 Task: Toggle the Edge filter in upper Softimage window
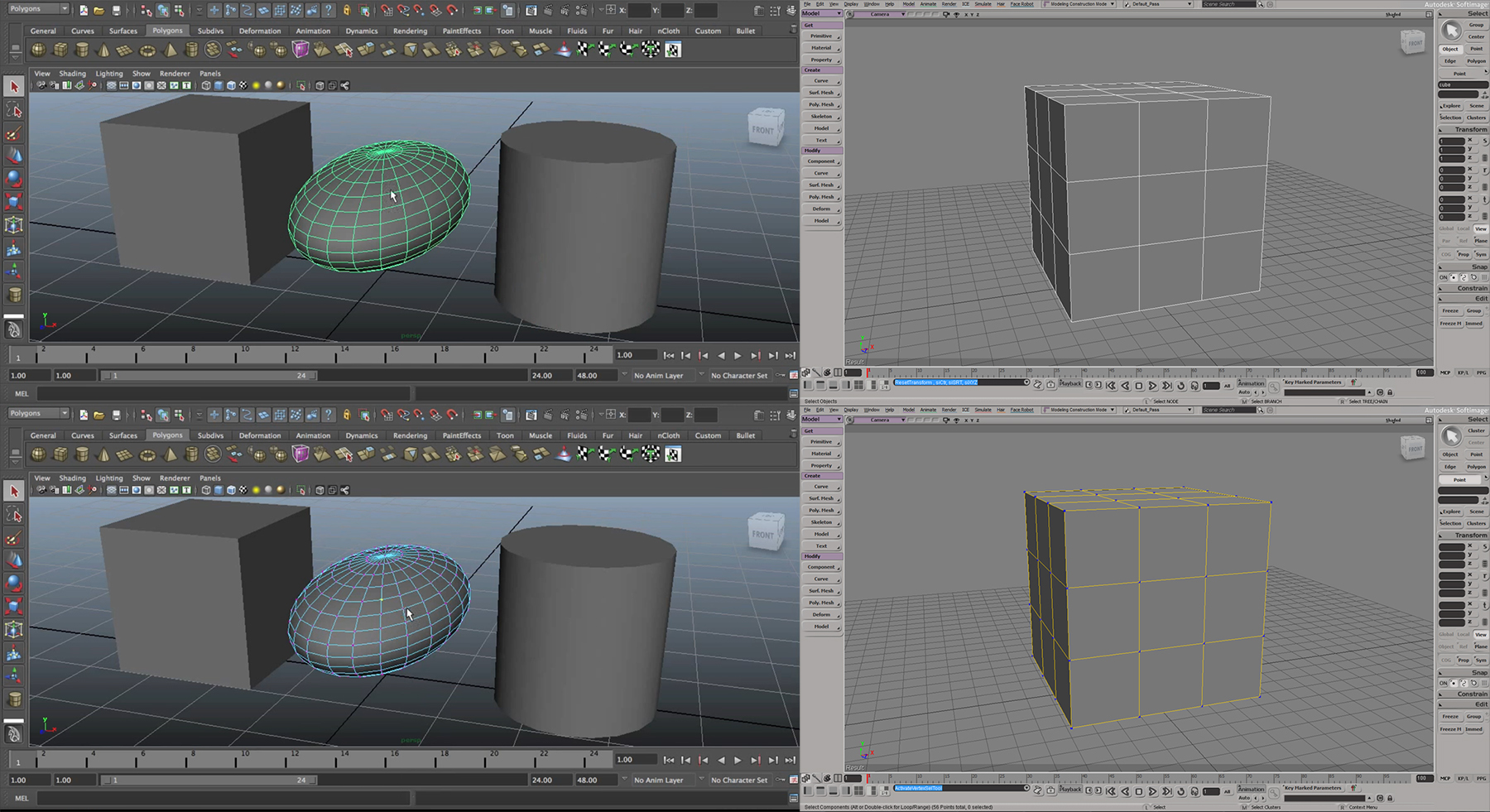click(1450, 60)
